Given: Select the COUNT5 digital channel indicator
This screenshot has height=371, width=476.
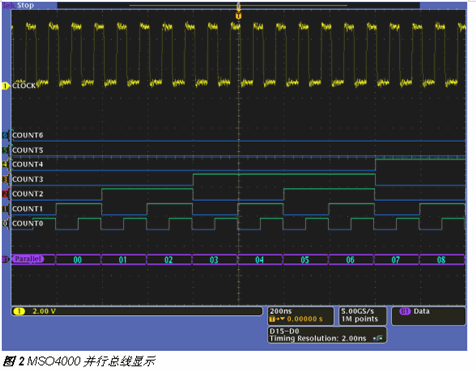Looking at the screenshot, I should tap(5, 150).
